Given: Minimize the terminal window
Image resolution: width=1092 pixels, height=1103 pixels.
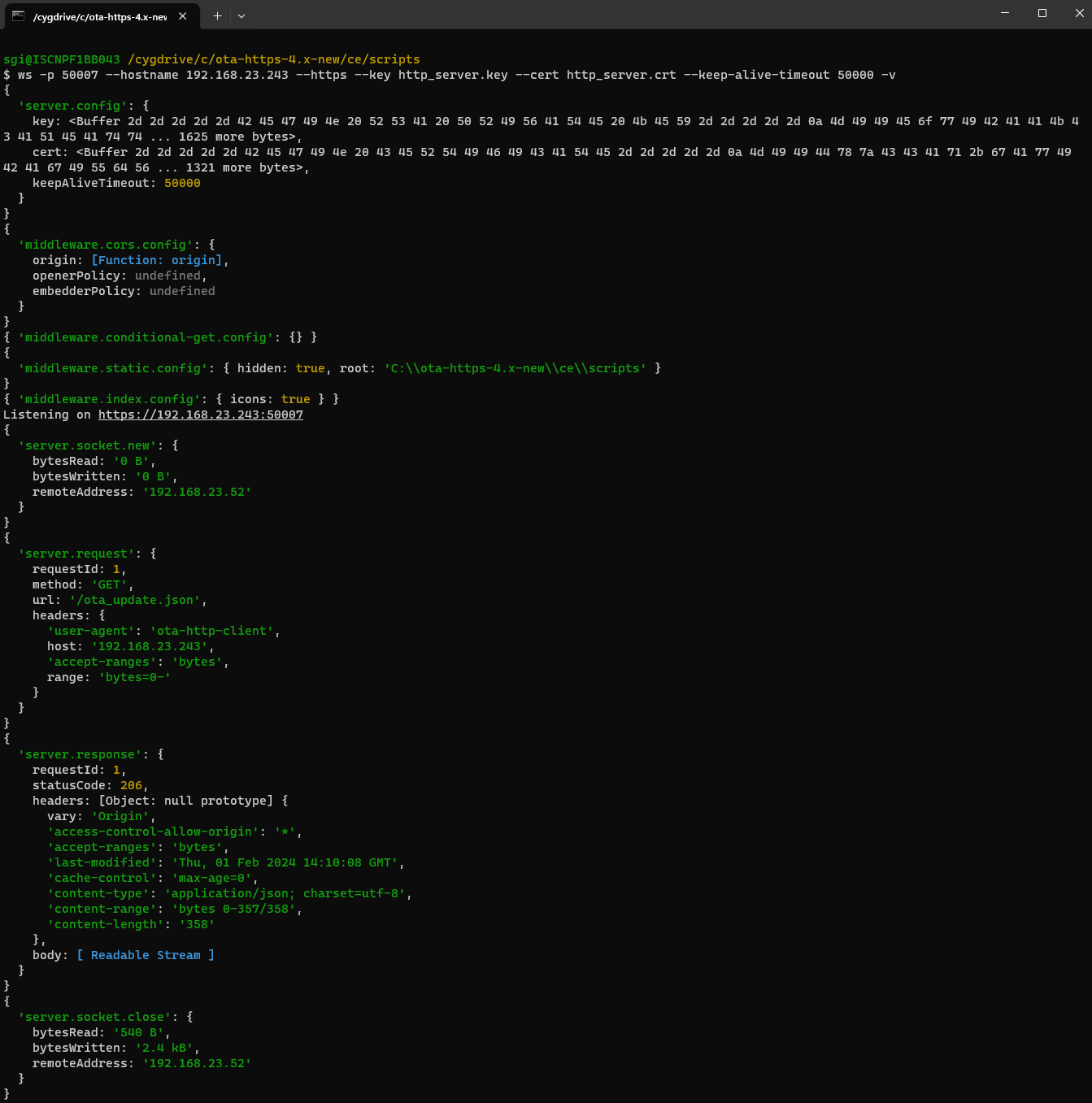Looking at the screenshot, I should coord(1005,13).
